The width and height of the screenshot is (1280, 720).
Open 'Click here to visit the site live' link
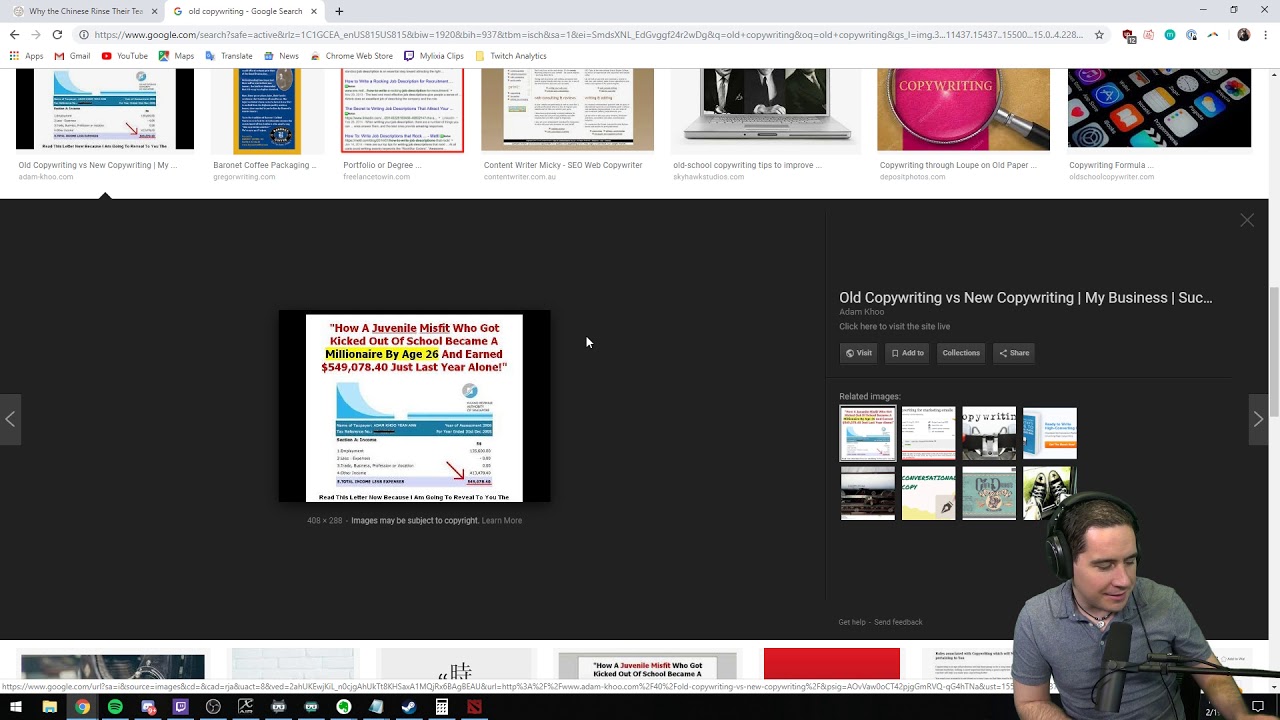(895, 326)
